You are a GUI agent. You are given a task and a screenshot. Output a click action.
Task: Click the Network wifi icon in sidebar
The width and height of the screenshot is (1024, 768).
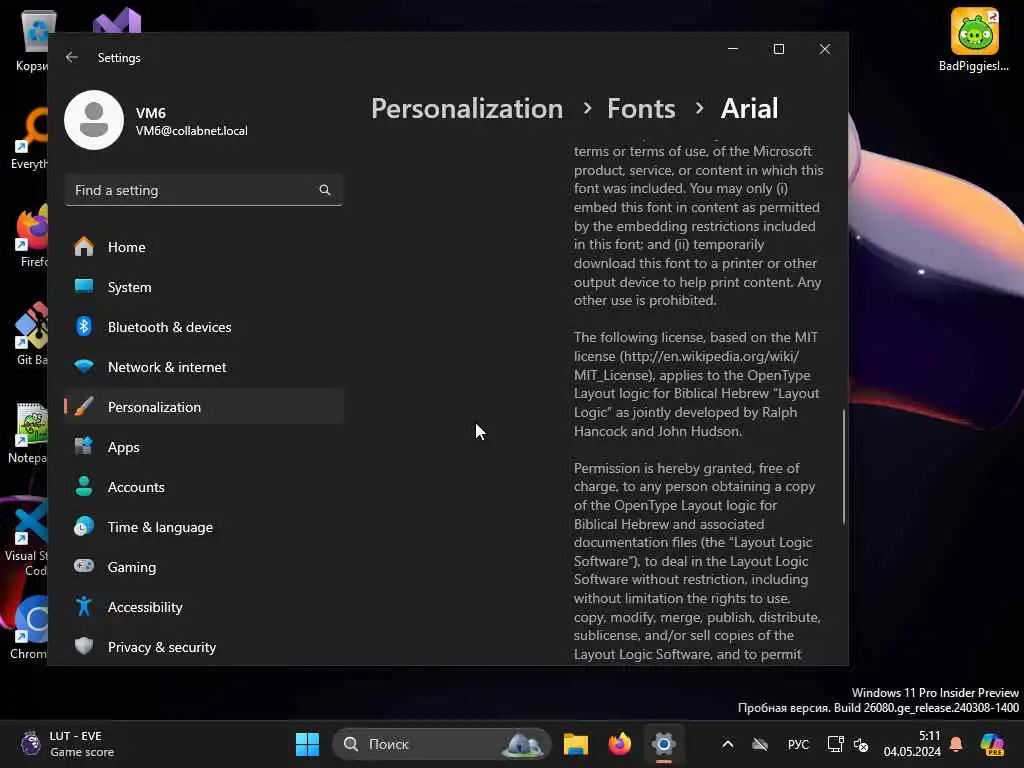coord(84,366)
